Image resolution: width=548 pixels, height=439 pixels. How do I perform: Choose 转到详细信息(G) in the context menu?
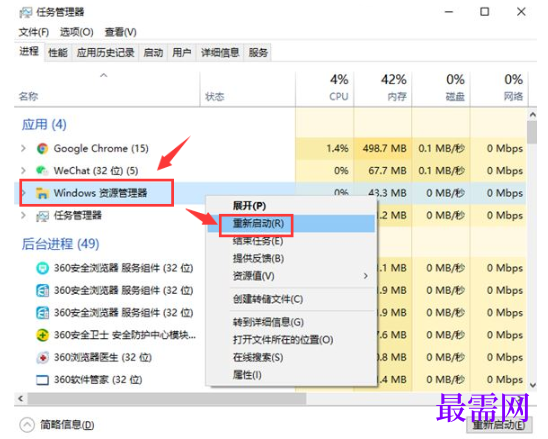pyautogui.click(x=291, y=322)
